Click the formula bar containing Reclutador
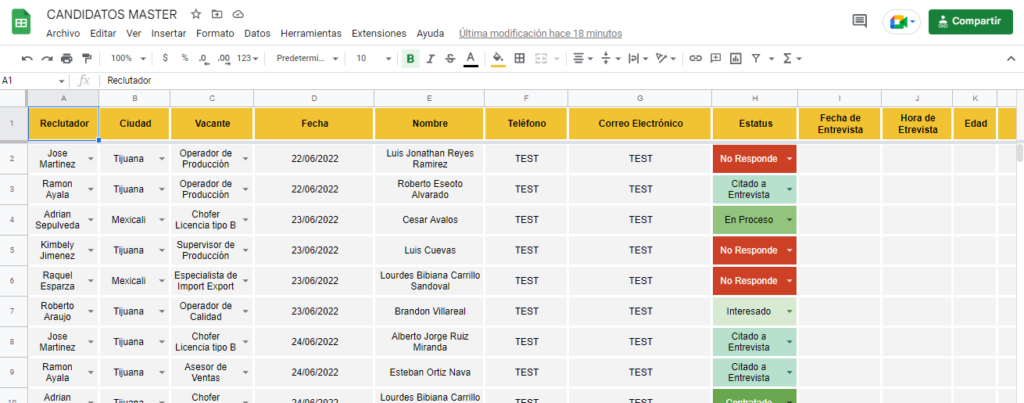The width and height of the screenshot is (1024, 403). tap(562, 80)
